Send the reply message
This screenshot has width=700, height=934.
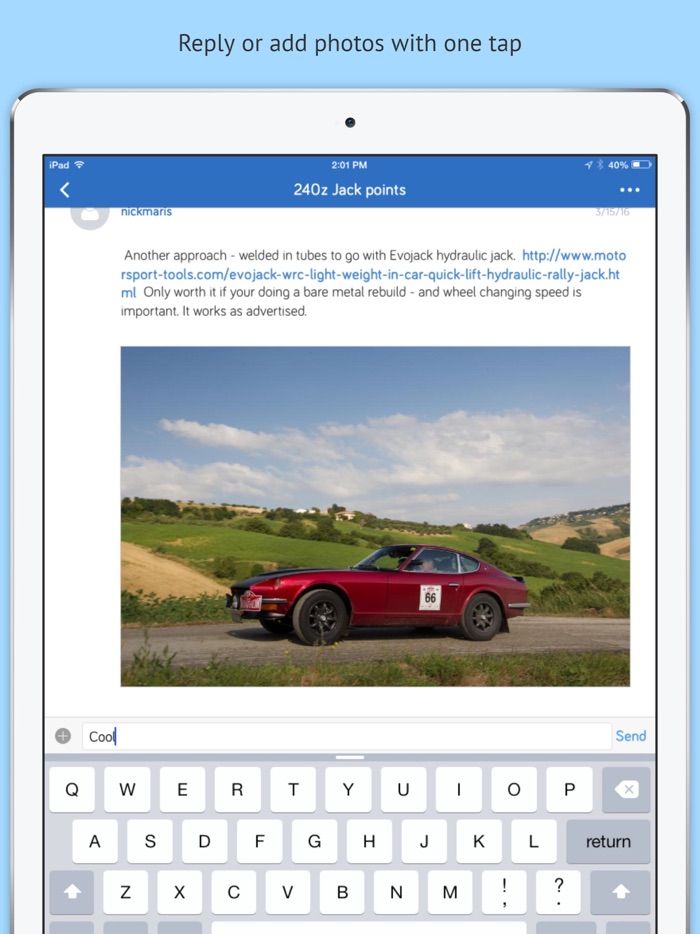[630, 736]
